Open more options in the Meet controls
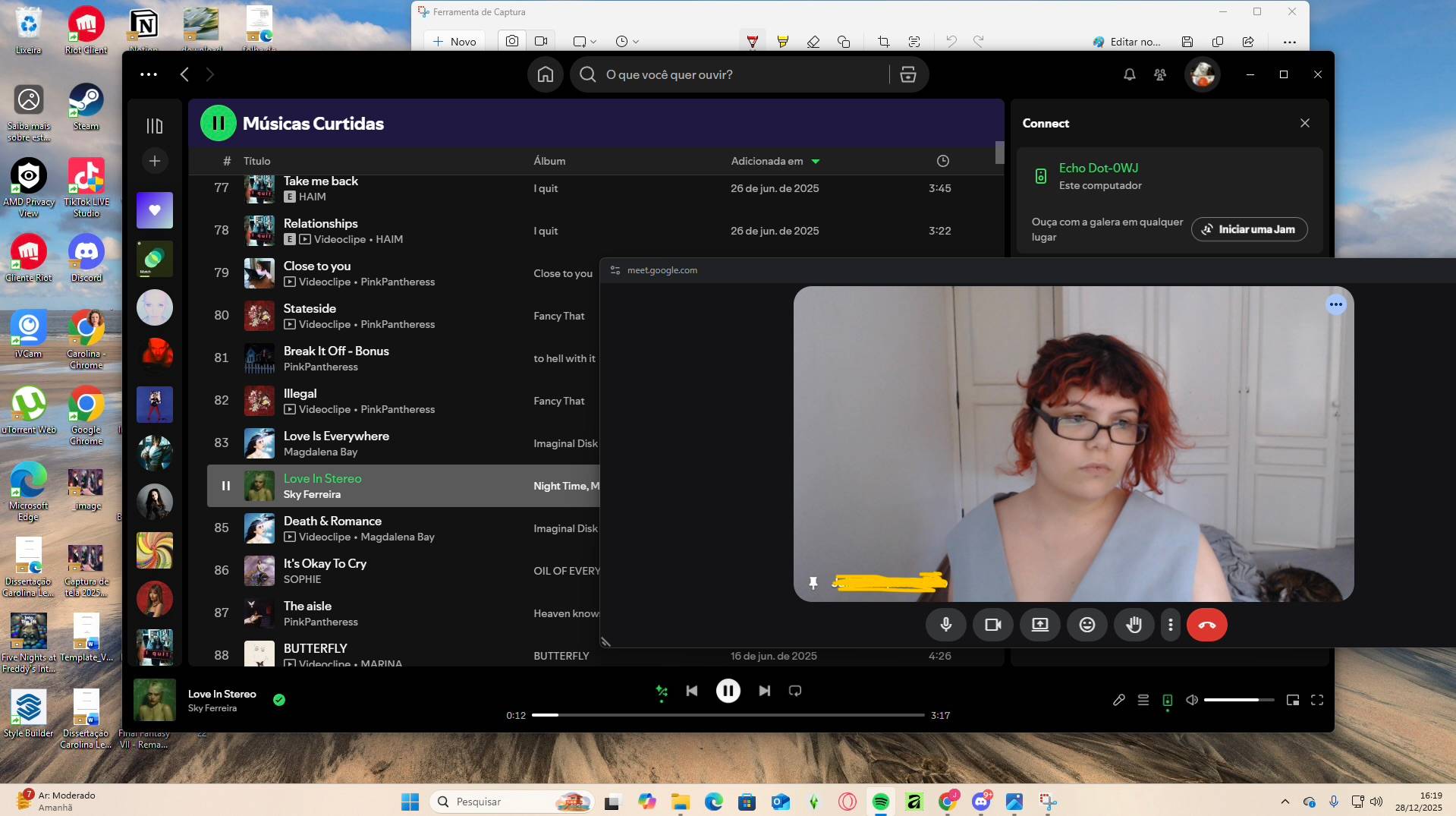Image resolution: width=1456 pixels, height=816 pixels. pos(1171,625)
